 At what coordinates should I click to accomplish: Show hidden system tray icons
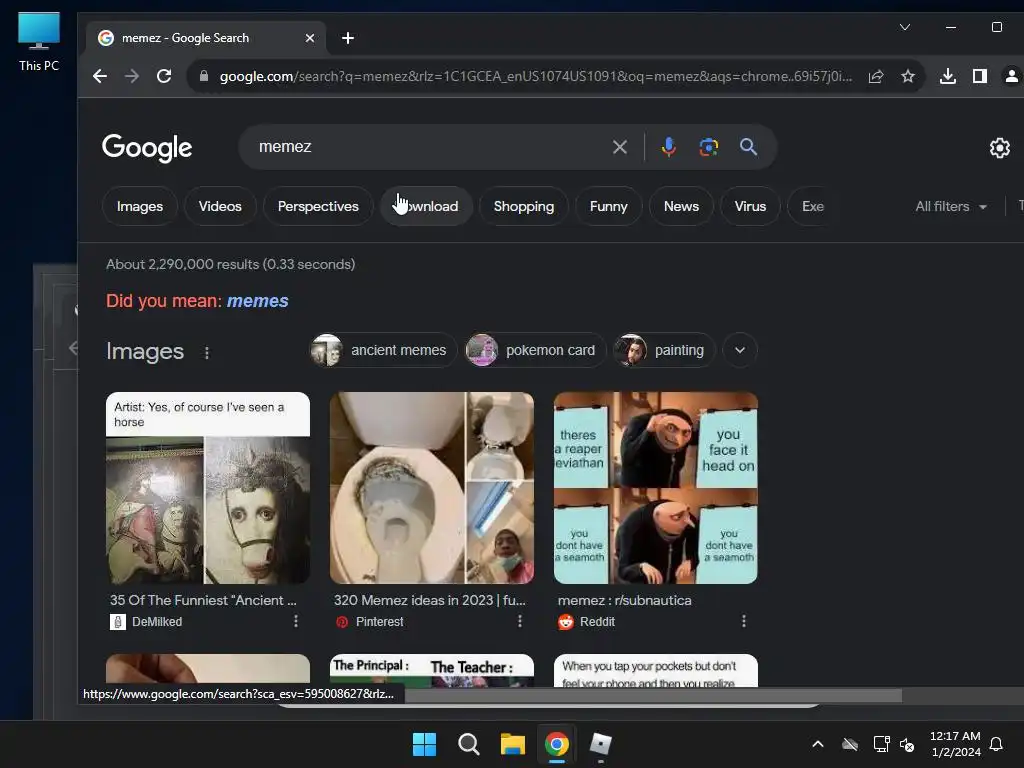(x=818, y=744)
